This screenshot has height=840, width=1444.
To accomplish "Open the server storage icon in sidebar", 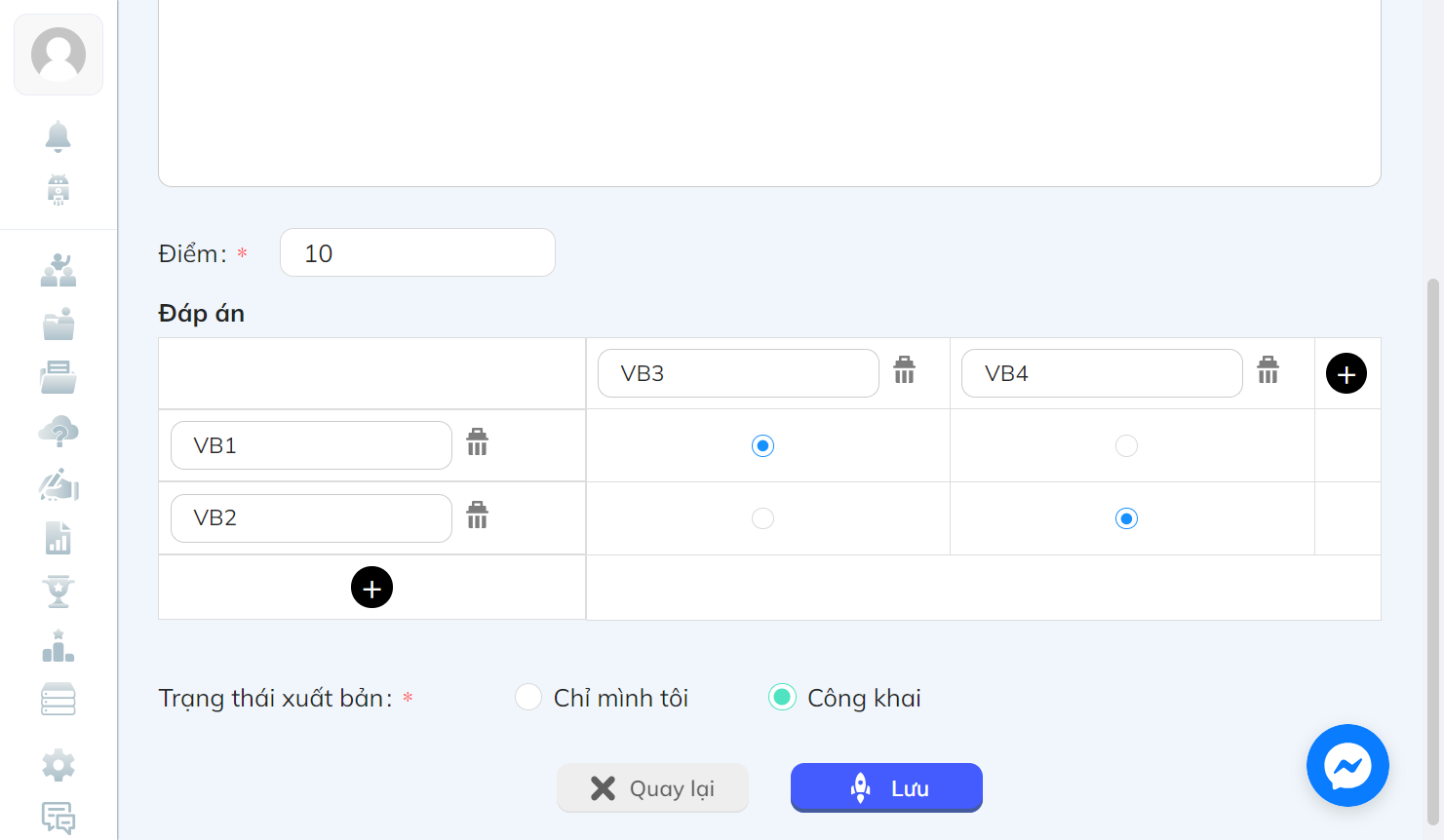I will [x=59, y=699].
